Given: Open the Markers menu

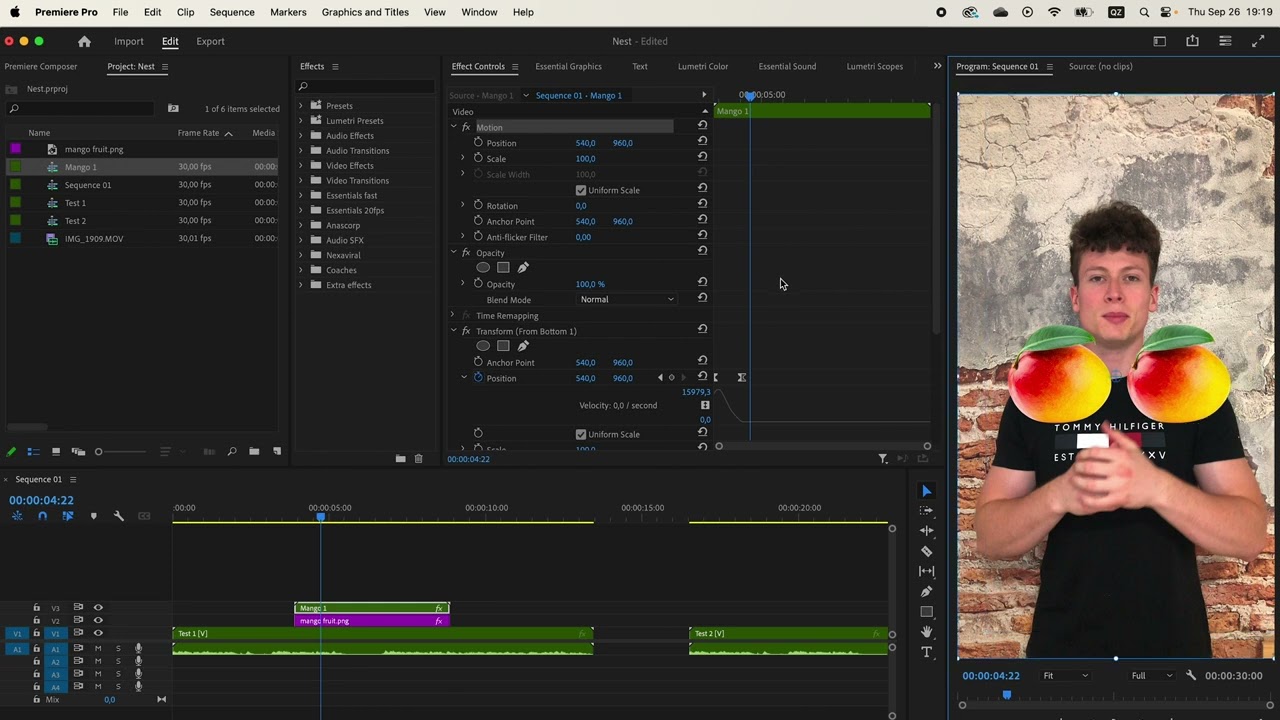Looking at the screenshot, I should point(288,12).
